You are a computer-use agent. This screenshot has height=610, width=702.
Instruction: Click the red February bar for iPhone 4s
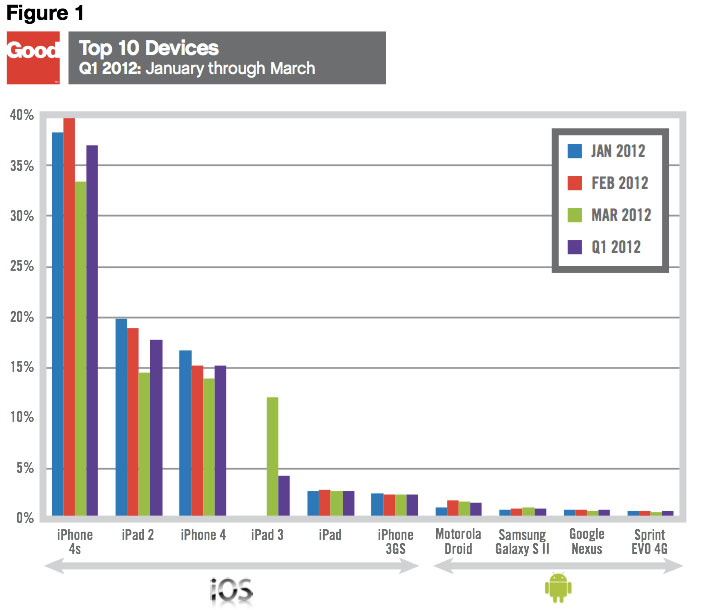(x=69, y=317)
